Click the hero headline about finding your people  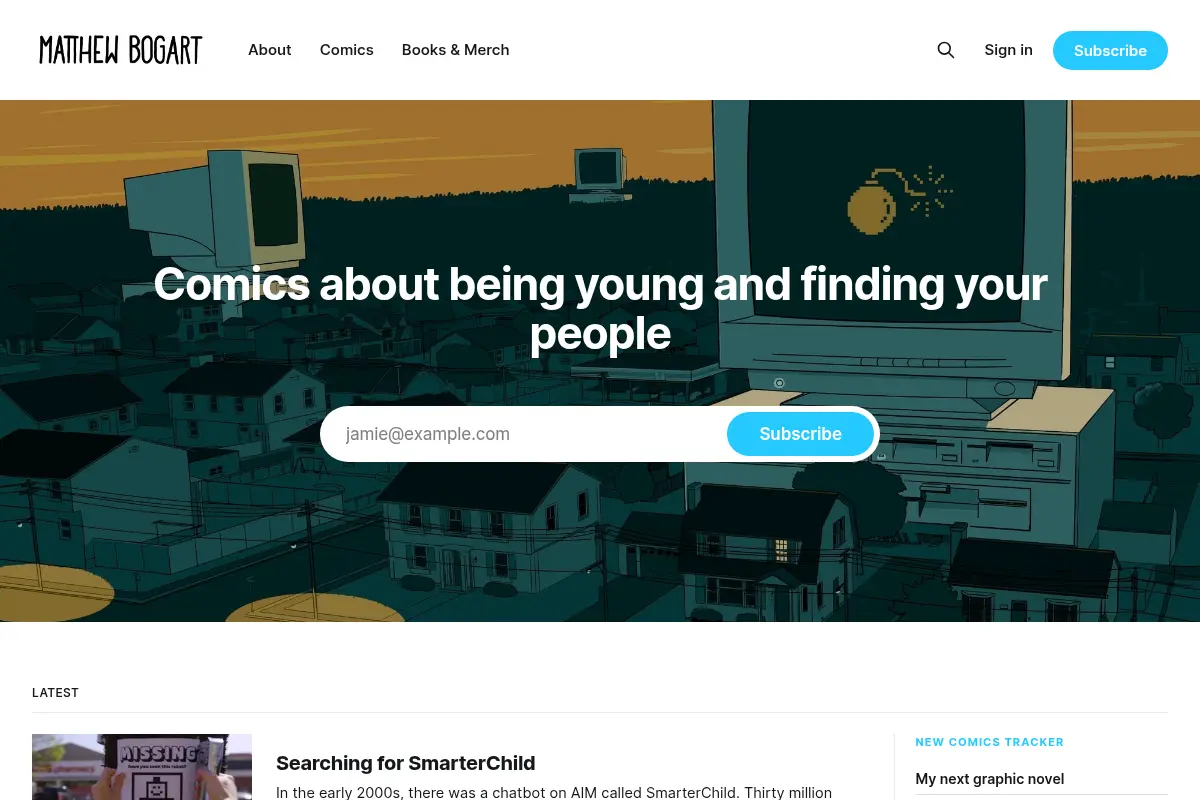600,309
